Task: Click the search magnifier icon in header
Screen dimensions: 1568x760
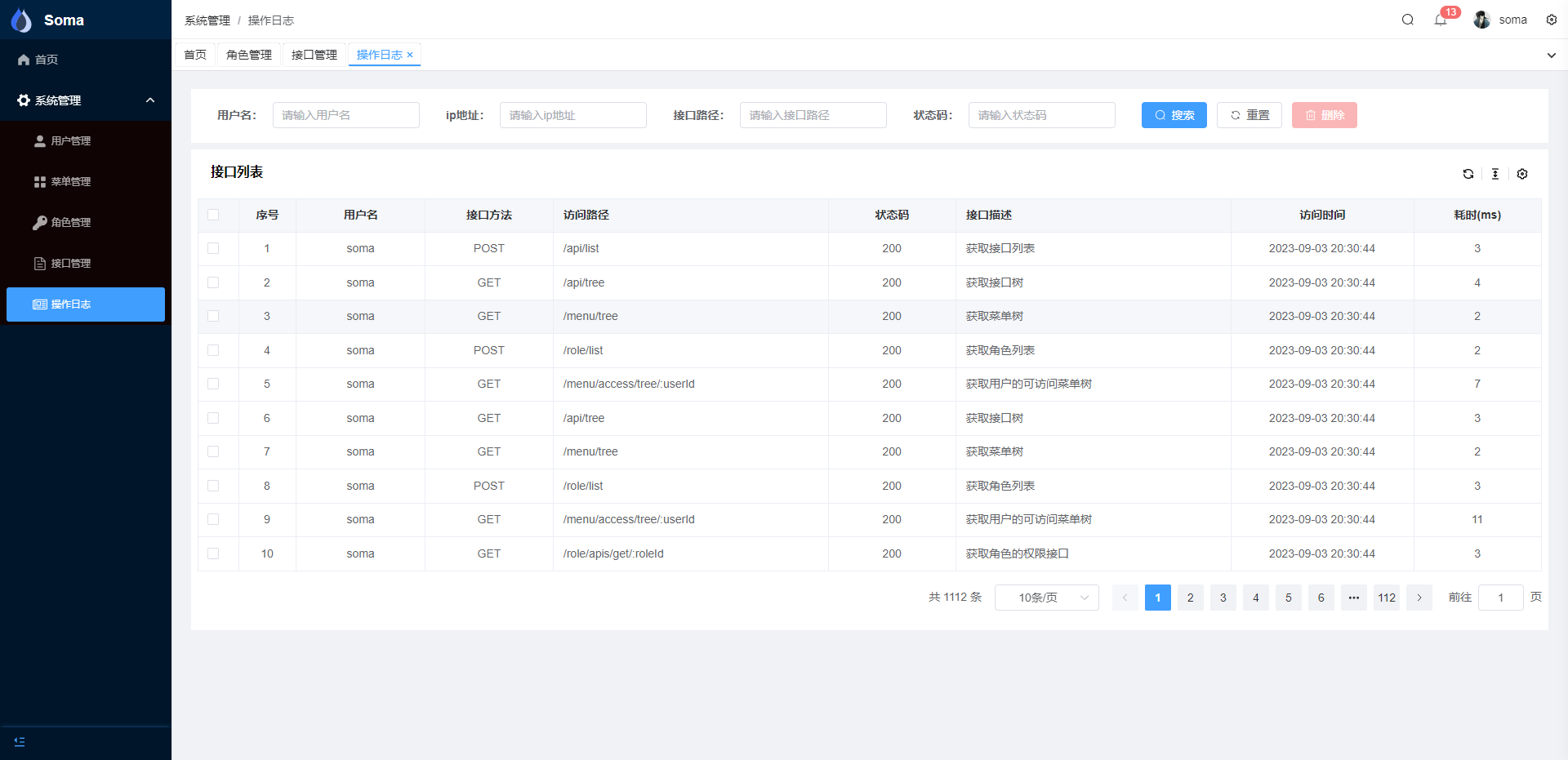Action: [1407, 20]
